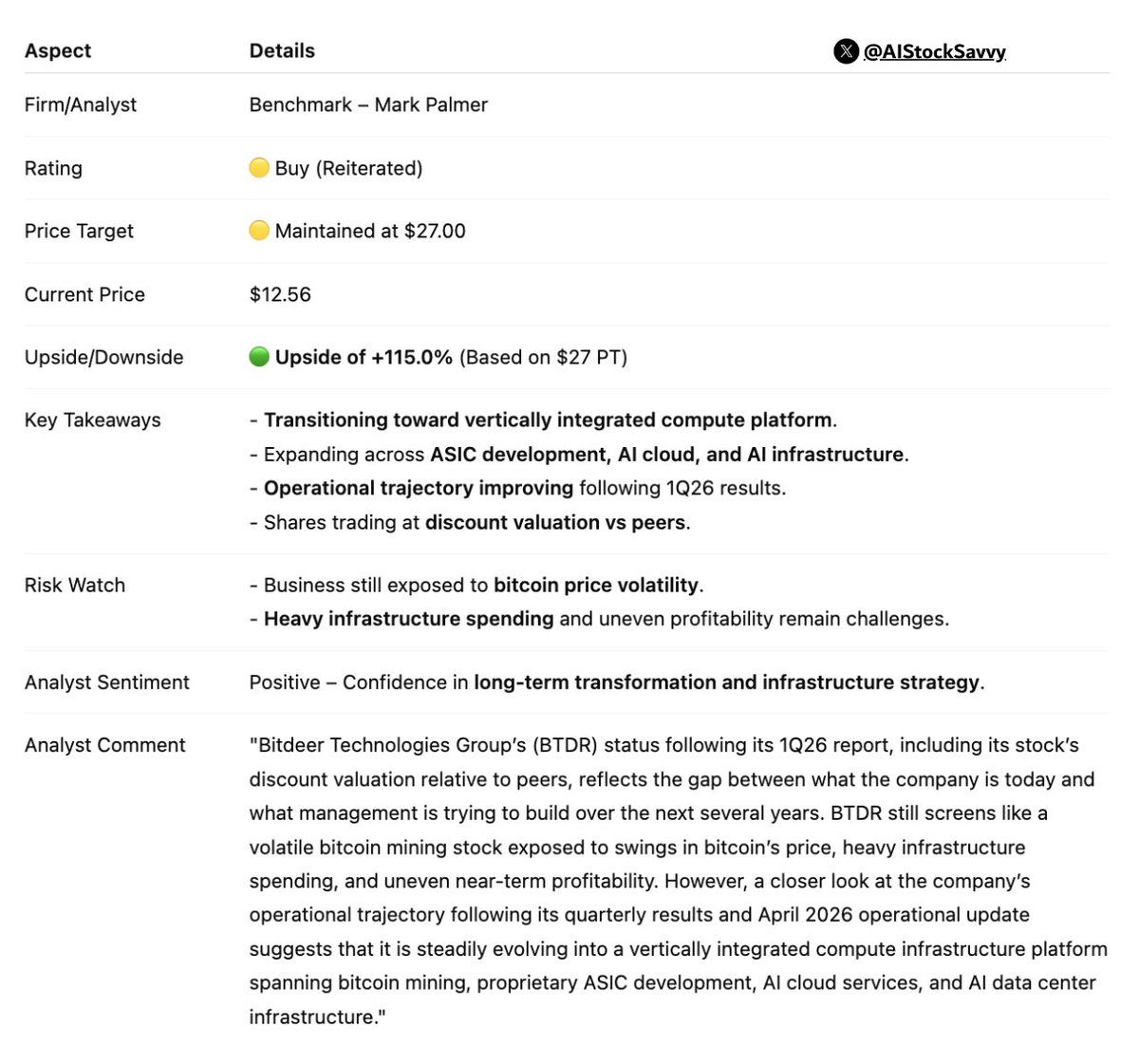This screenshot has height=1064, width=1139.
Task: Click yellow circle beside Maintained at $27.00
Action: [x=259, y=231]
